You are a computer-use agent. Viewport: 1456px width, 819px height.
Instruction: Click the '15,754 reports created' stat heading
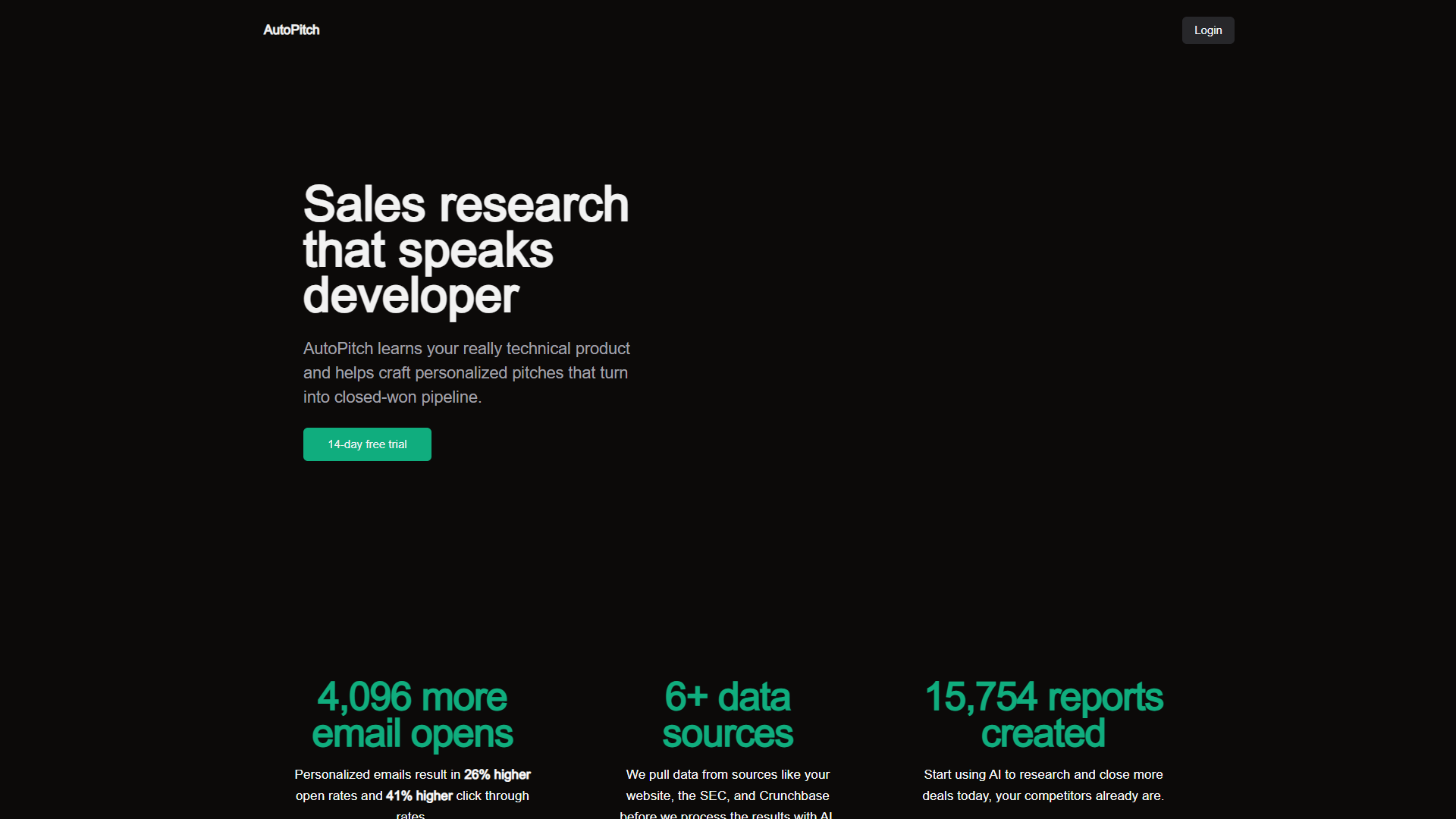1043,715
